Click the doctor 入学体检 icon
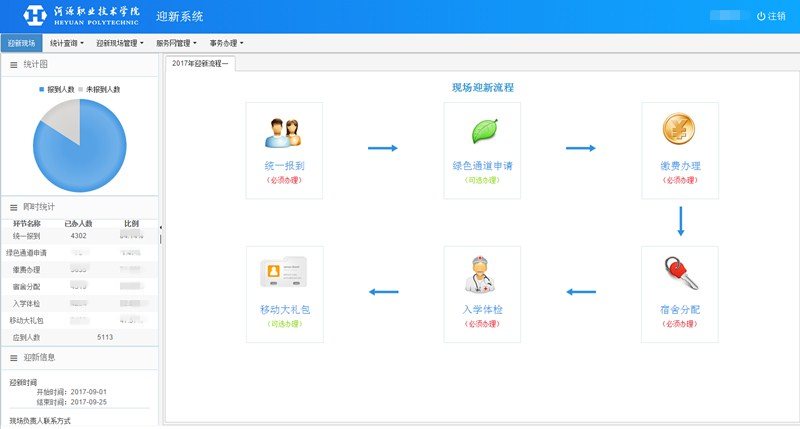Screen dimensions: 800x429 tap(483, 275)
